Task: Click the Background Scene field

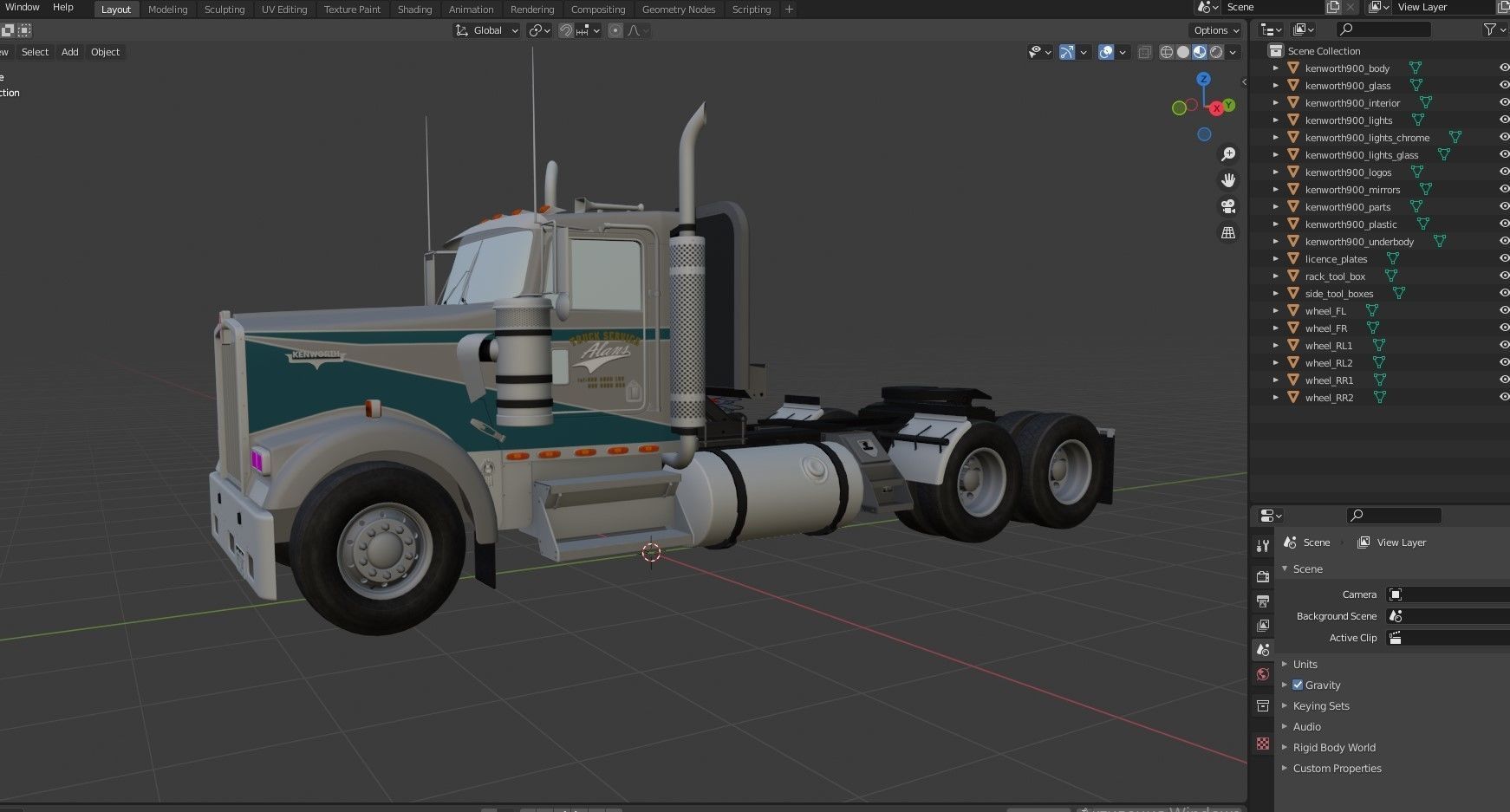Action: tap(1447, 616)
